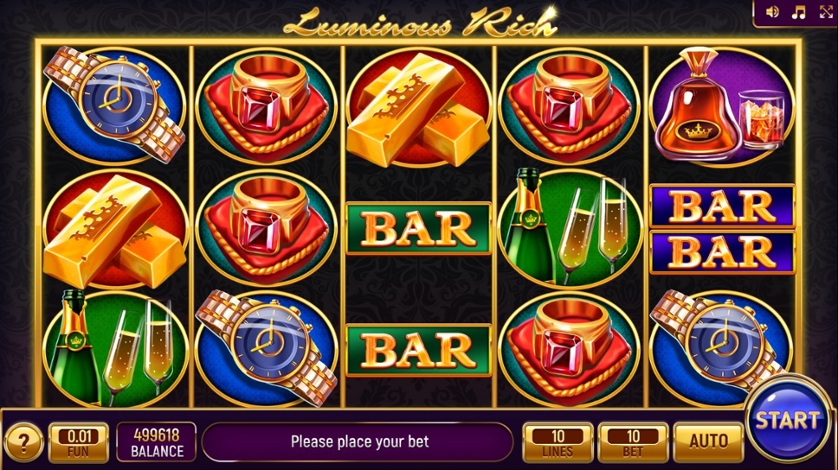Select the ruby ring atop second reel
Viewport: 838px width, 470px height.
pyautogui.click(x=266, y=106)
